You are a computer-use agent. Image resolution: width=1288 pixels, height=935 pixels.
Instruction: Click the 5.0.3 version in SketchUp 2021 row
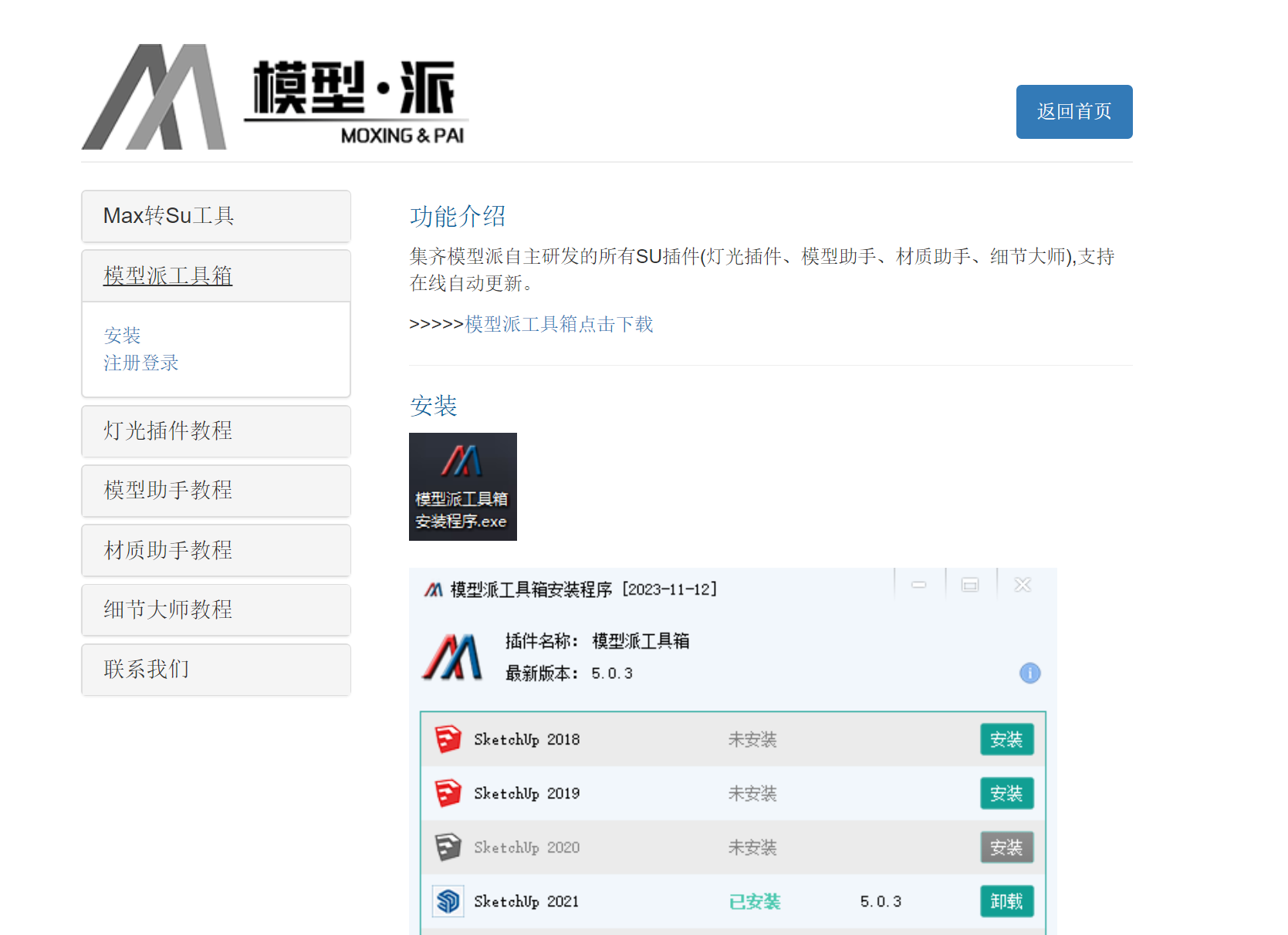click(x=881, y=901)
